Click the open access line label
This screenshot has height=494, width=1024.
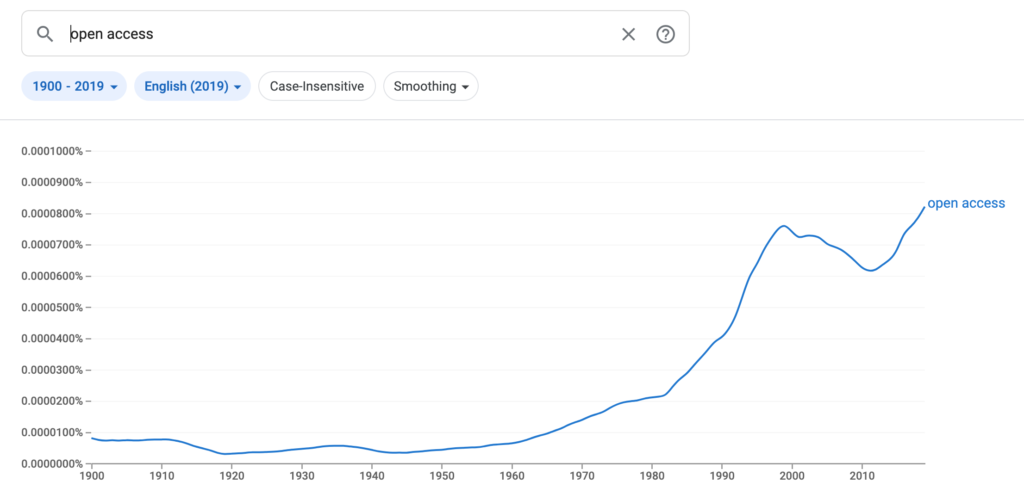(x=966, y=204)
